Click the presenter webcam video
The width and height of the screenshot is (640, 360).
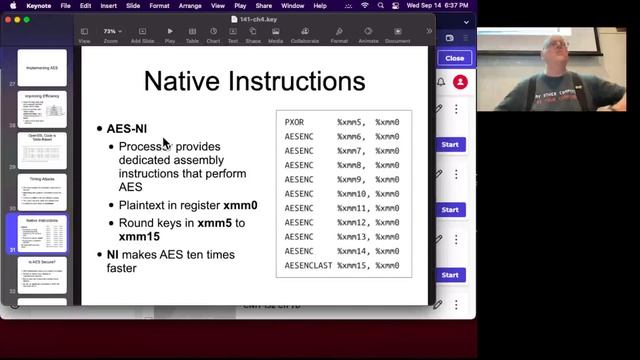click(551, 69)
